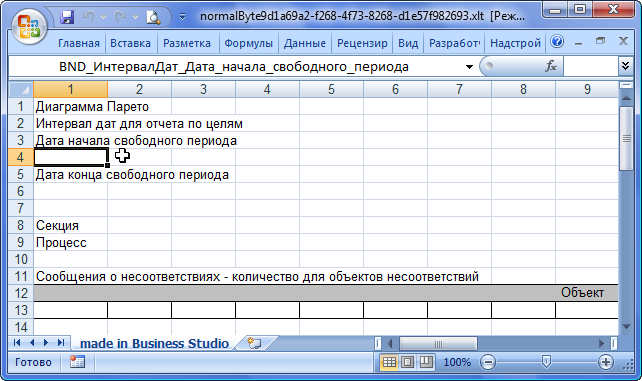
Task: Click horizontal scroll left arrow
Action: [390, 343]
